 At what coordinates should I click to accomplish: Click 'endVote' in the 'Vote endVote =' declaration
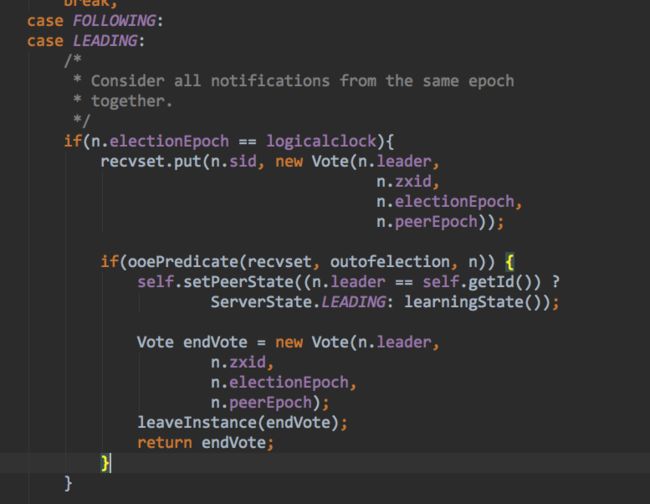[215, 342]
